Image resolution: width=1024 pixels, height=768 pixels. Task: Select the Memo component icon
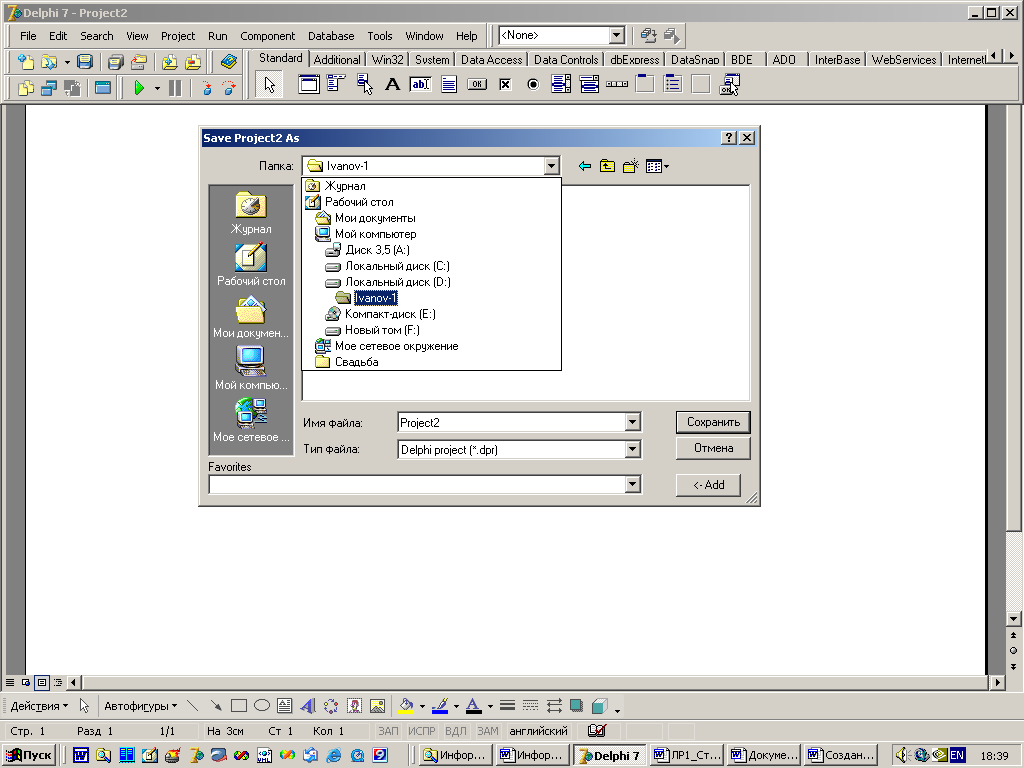449,84
